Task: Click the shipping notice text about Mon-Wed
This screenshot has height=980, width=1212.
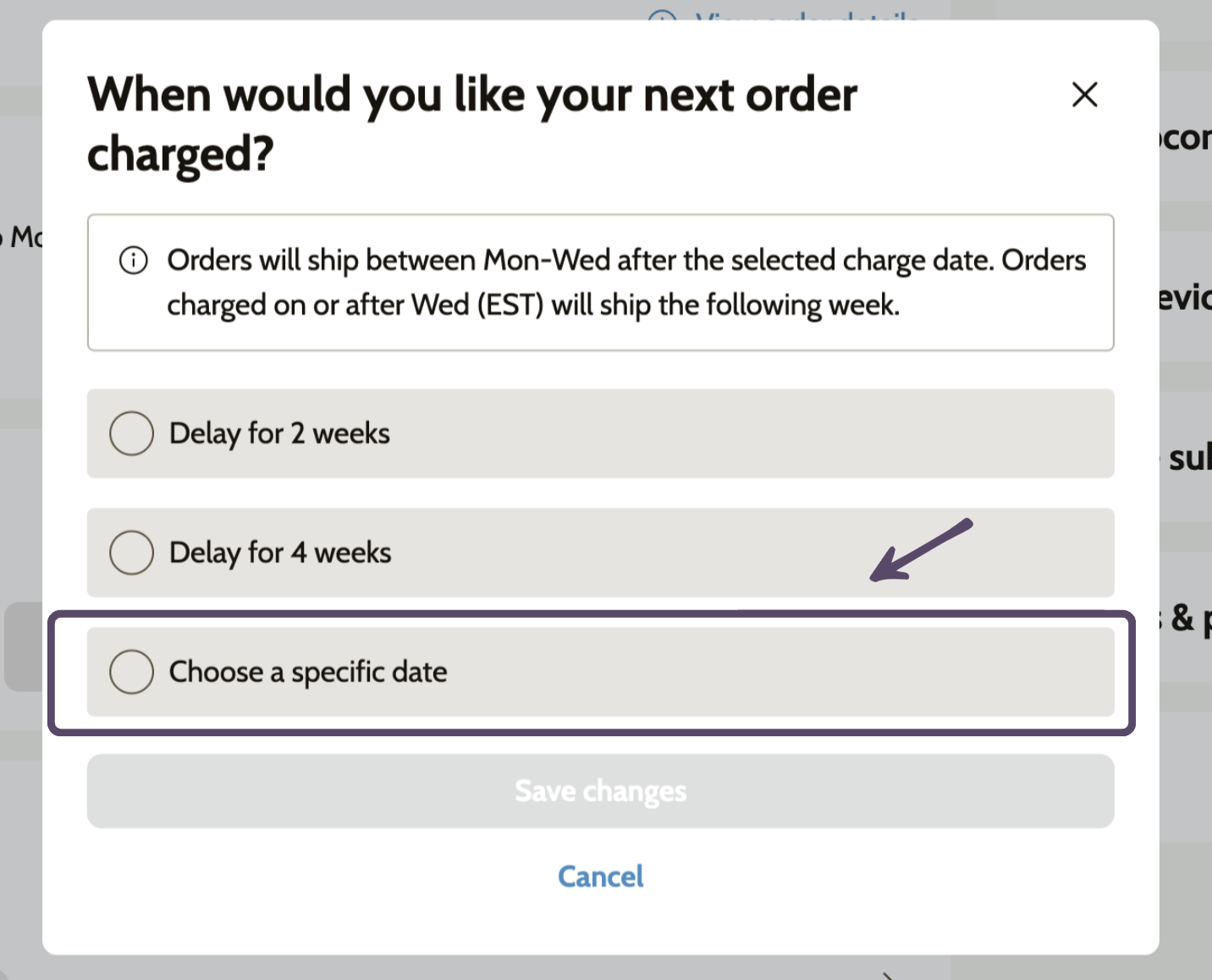Action: (x=626, y=283)
